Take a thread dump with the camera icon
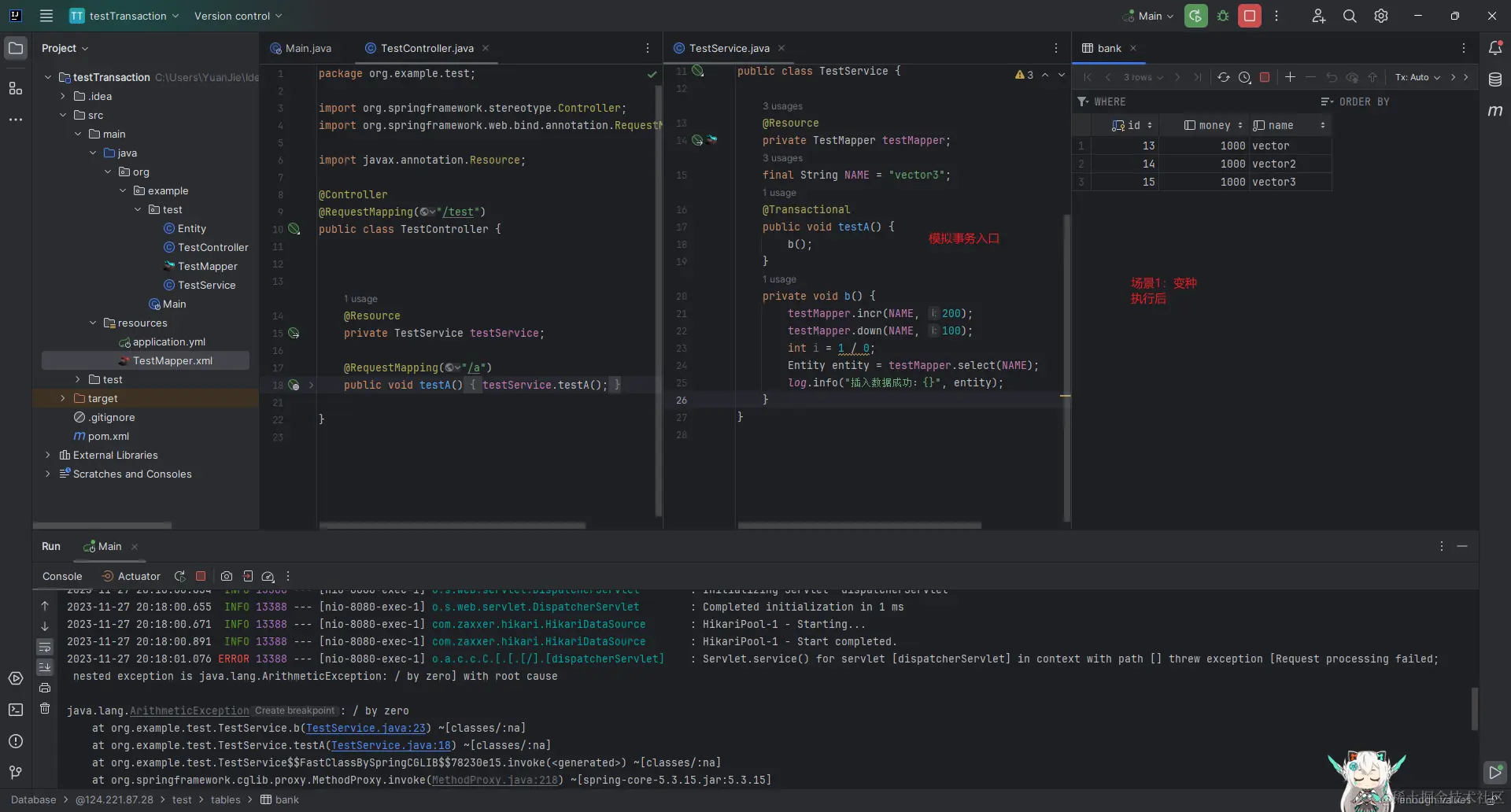 point(227,576)
